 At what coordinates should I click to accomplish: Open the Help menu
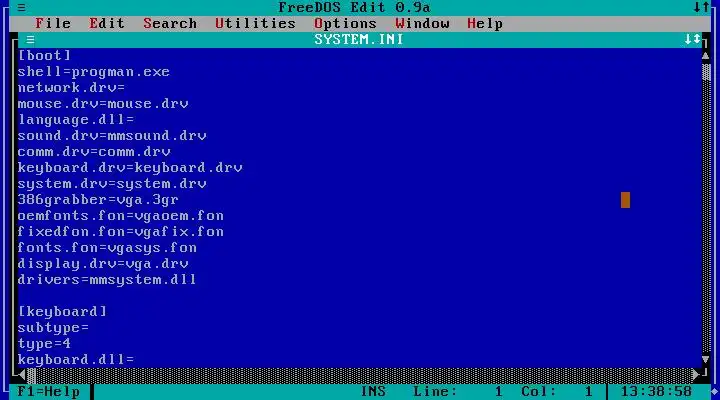(x=485, y=23)
